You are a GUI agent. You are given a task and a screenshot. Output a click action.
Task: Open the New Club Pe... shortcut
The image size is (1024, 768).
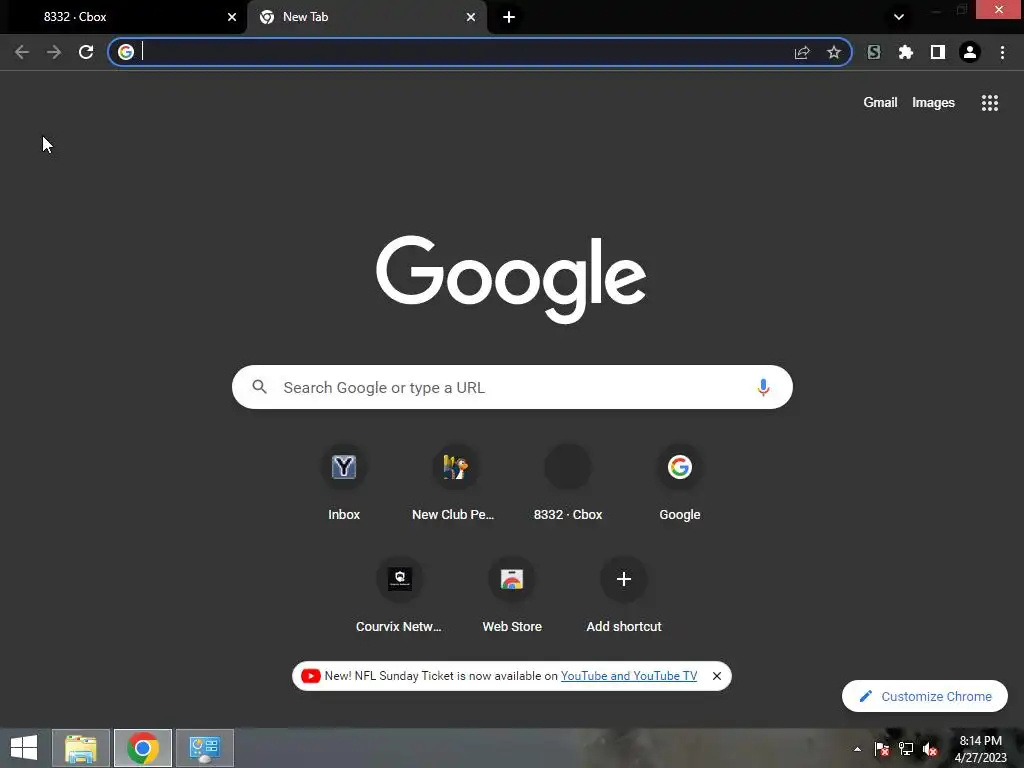click(x=454, y=484)
